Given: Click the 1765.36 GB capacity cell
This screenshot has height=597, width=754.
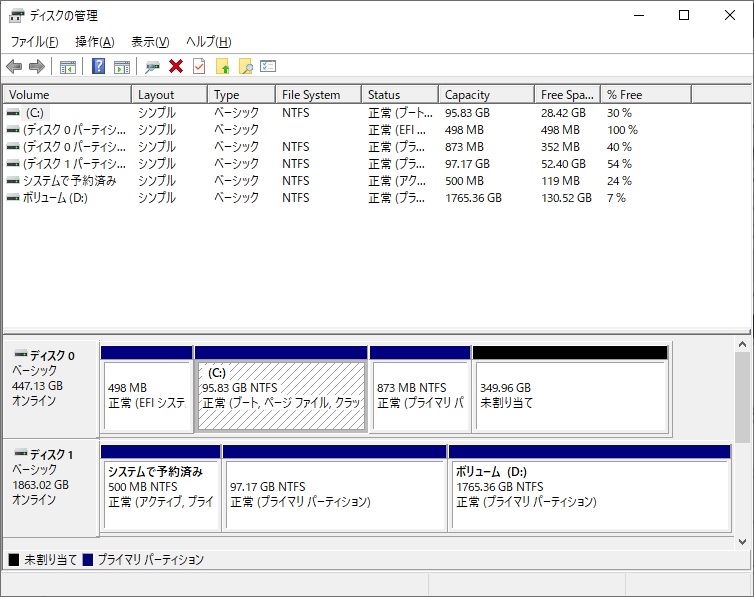Looking at the screenshot, I should click(x=473, y=198).
